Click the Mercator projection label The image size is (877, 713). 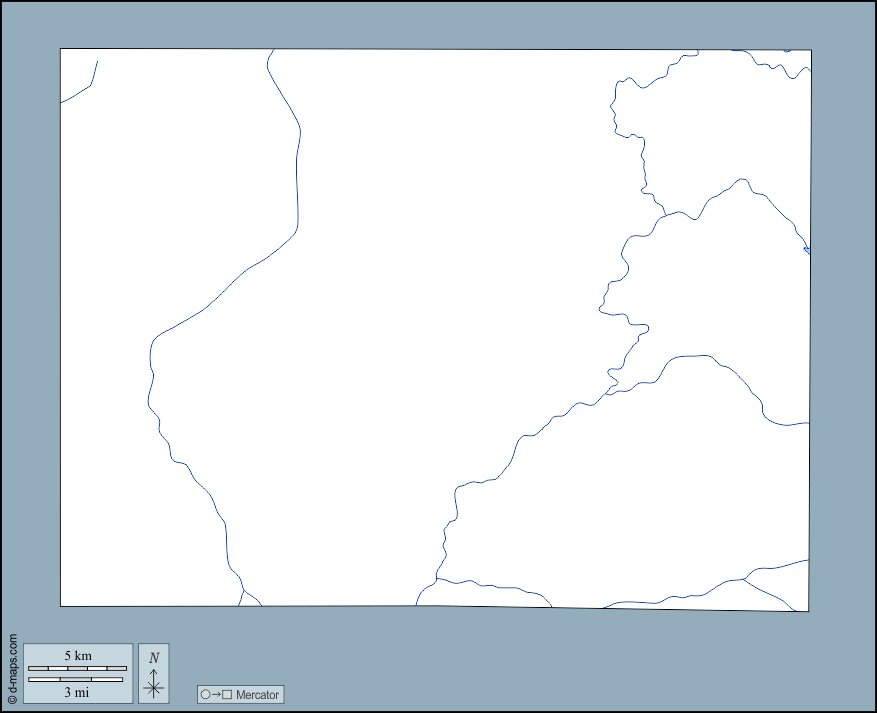click(257, 695)
